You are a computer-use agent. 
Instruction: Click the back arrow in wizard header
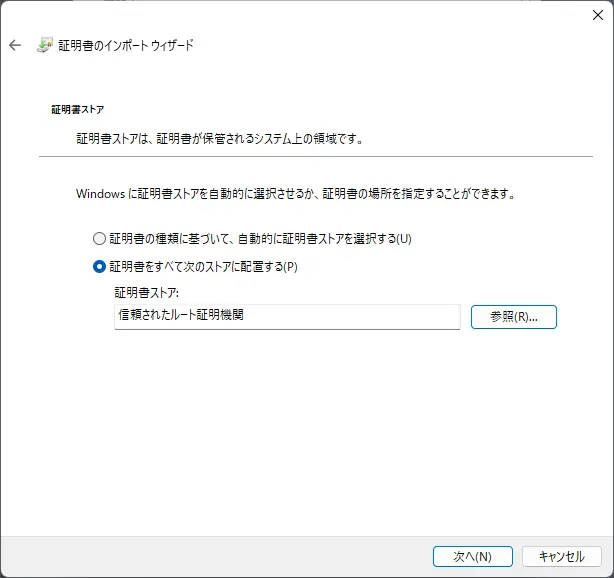tap(15, 46)
